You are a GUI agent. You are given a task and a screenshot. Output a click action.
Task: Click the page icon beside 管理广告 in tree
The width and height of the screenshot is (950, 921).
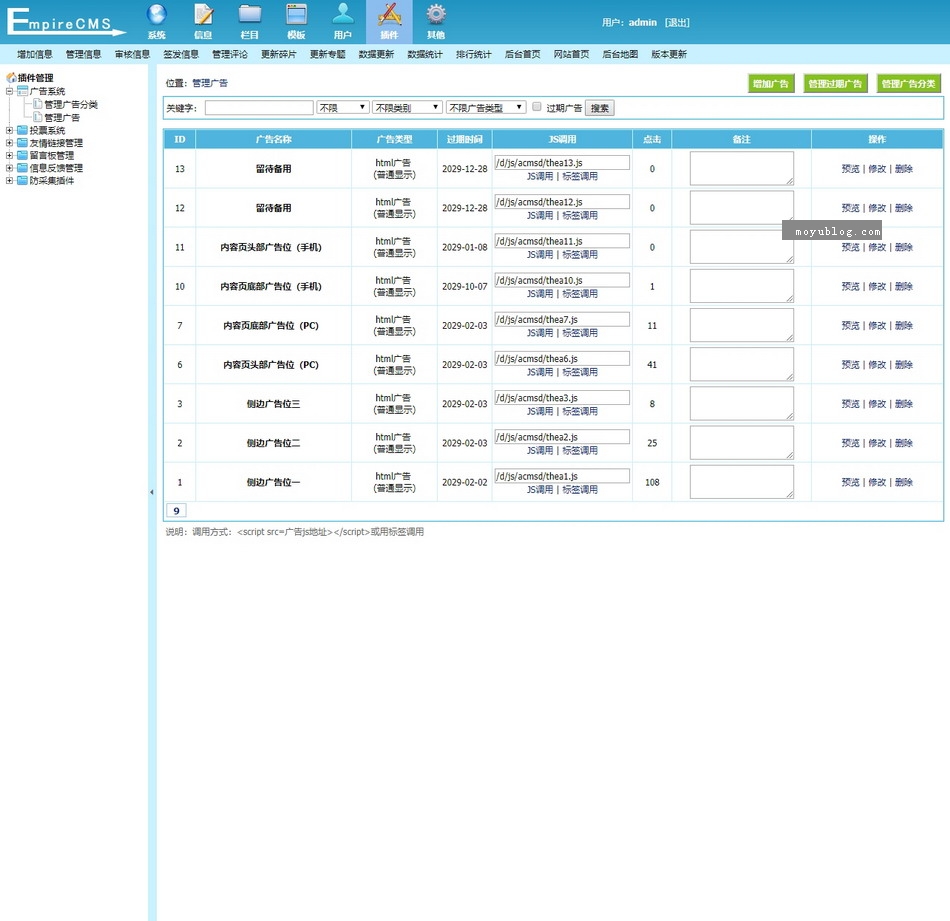tap(38, 117)
